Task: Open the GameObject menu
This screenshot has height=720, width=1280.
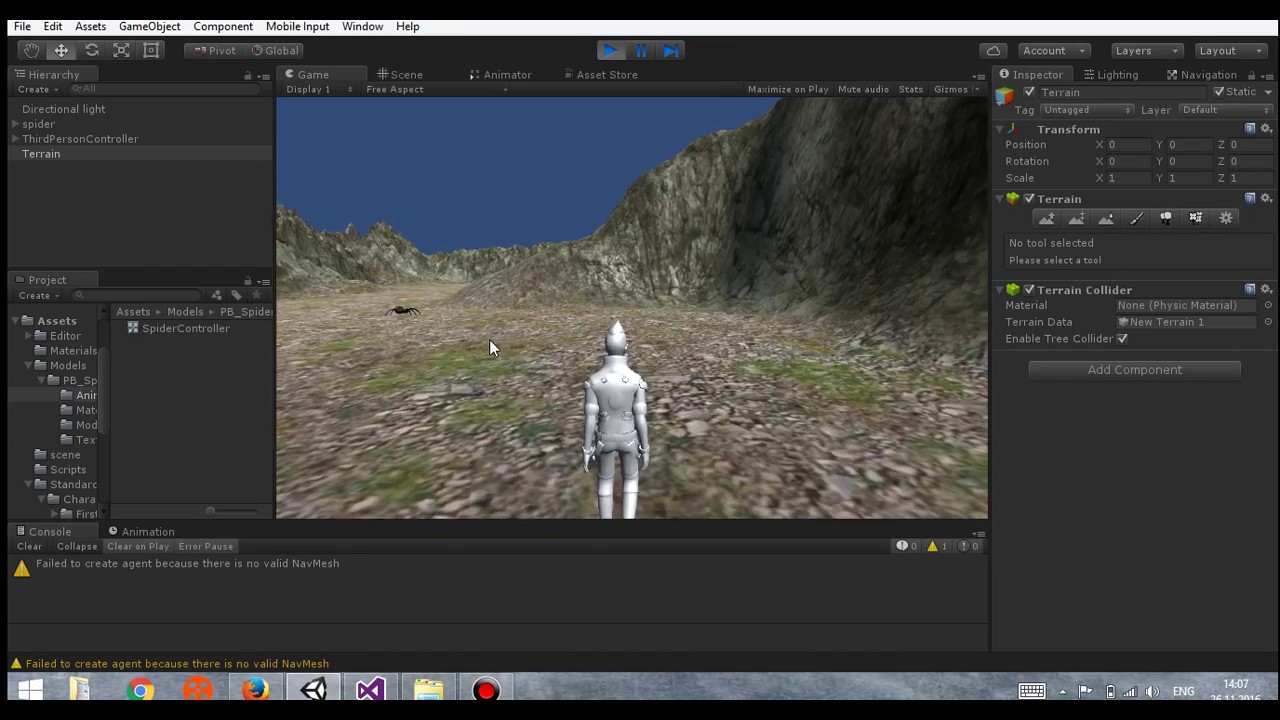Action: tap(149, 26)
